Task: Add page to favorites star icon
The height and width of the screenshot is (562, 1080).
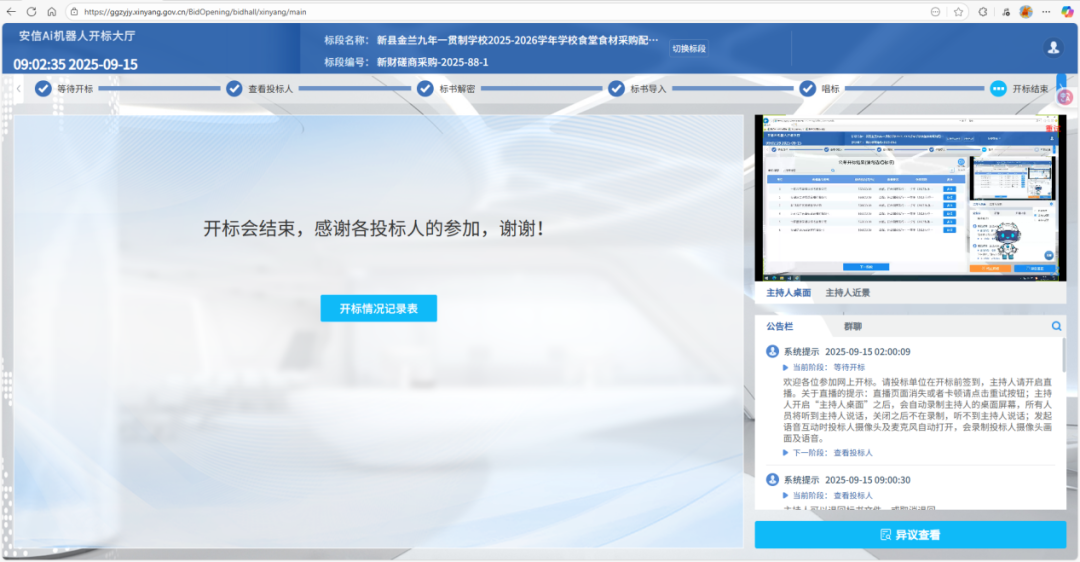Action: (958, 12)
